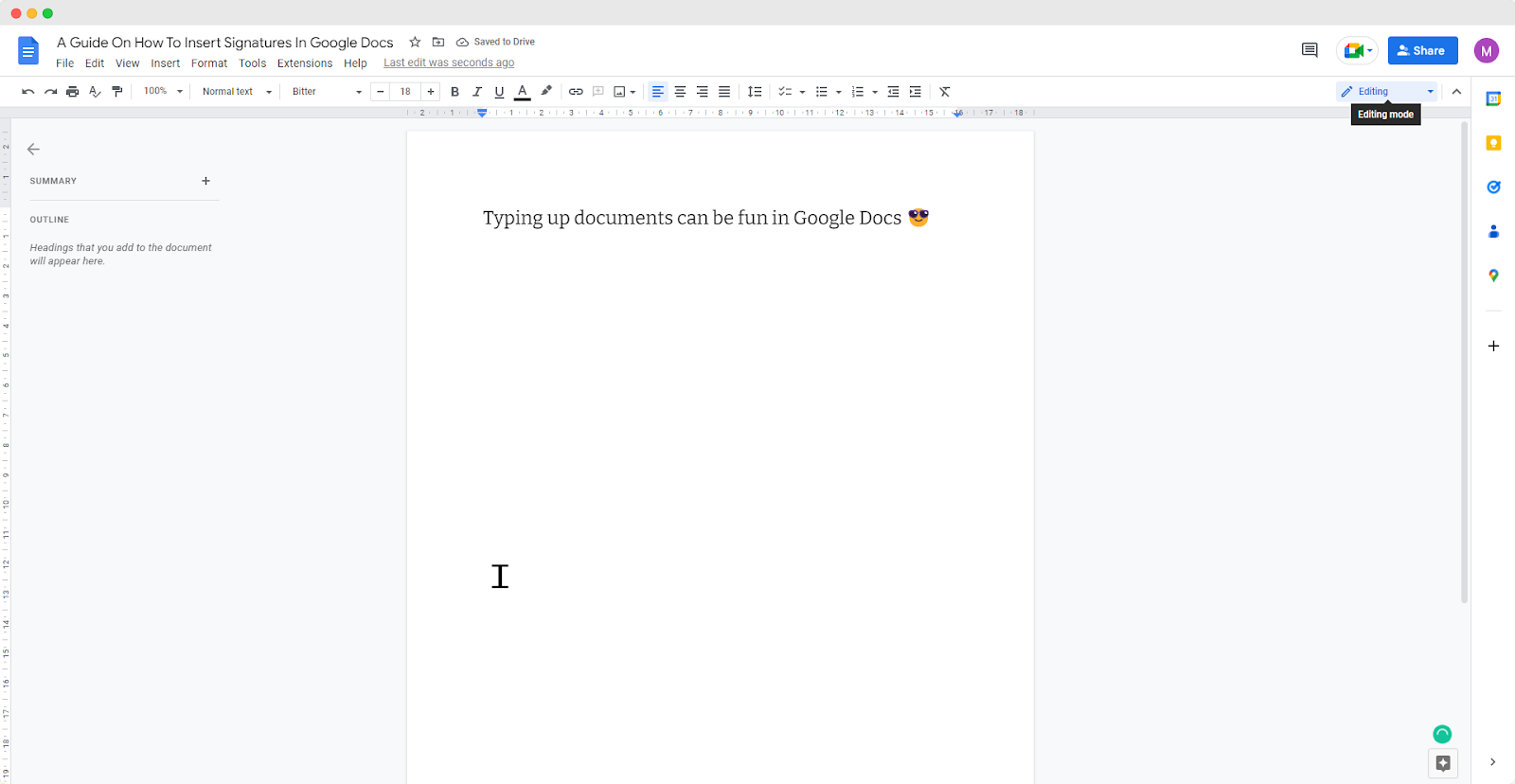Open the Extensions menu

[x=305, y=63]
